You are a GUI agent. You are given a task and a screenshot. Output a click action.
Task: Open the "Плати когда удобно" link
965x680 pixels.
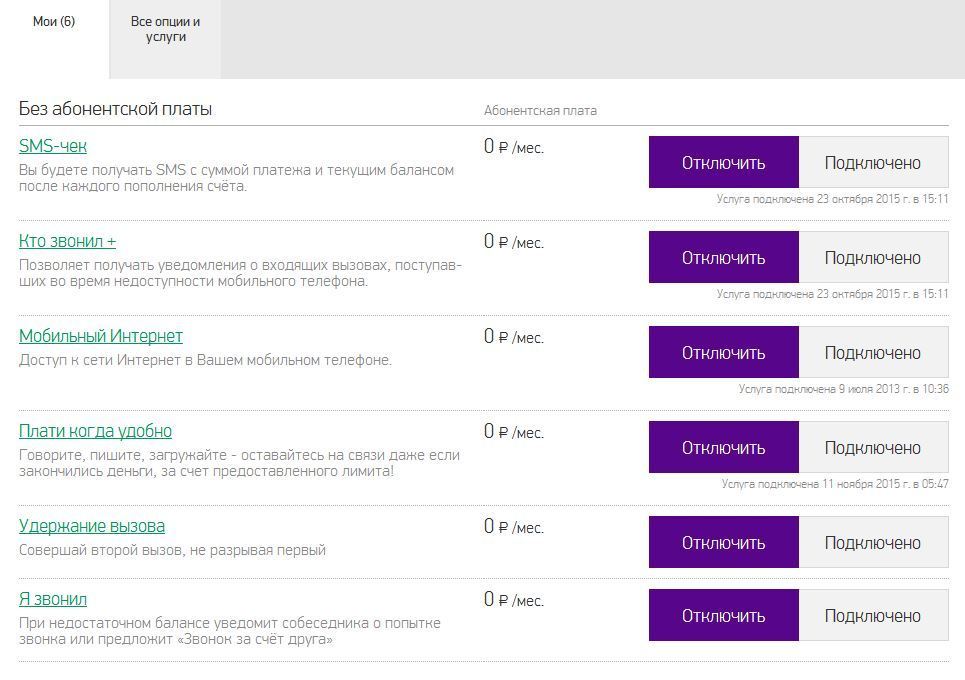(95, 431)
